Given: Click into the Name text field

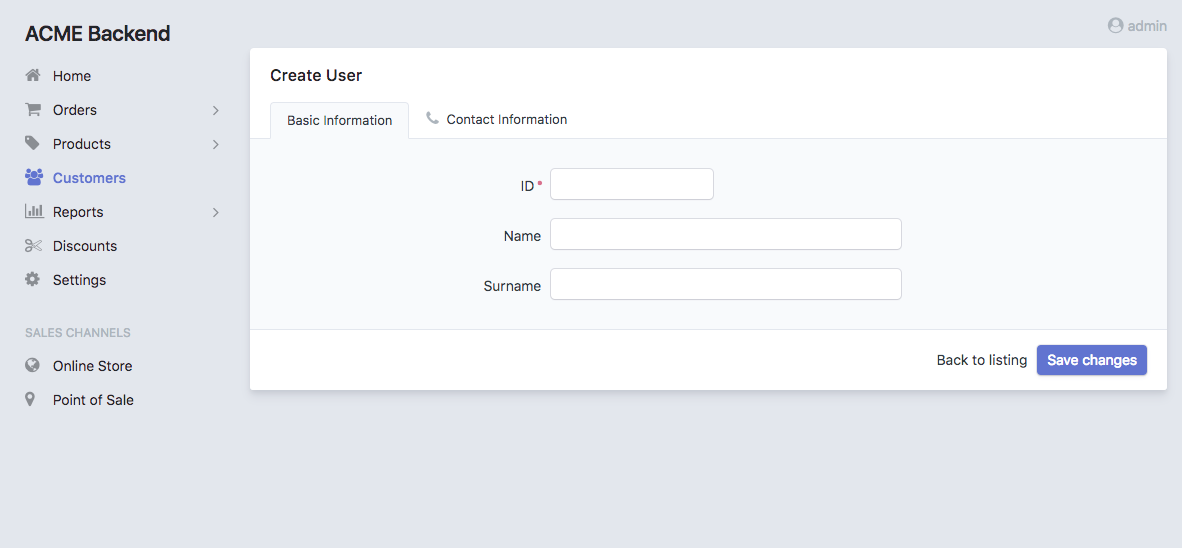Looking at the screenshot, I should click(x=725, y=234).
